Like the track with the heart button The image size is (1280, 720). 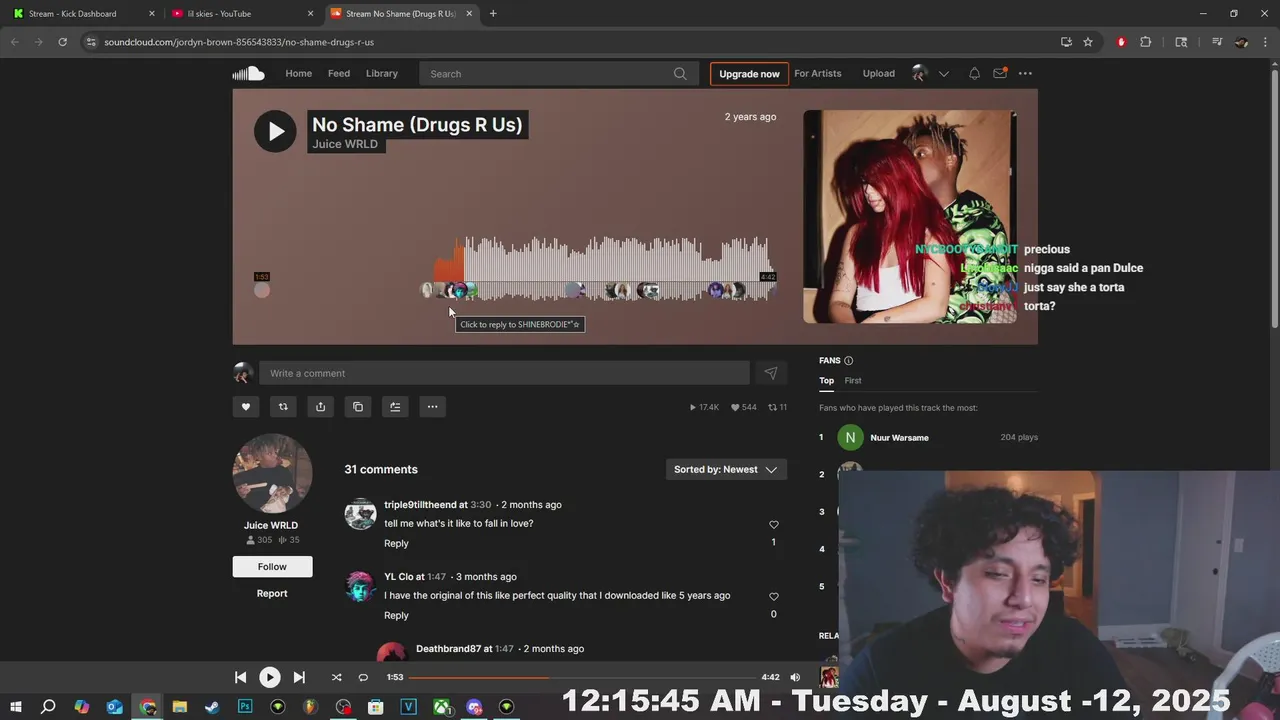click(x=246, y=407)
